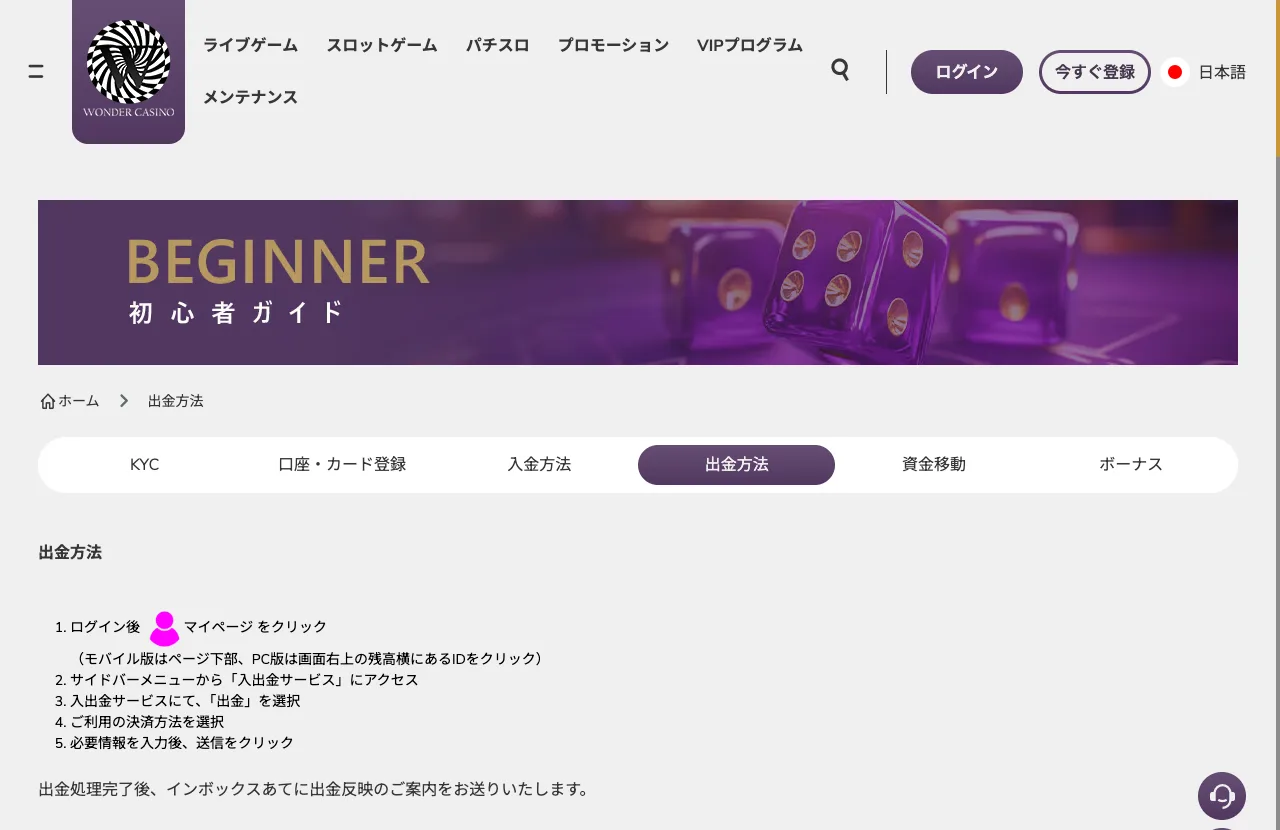The image size is (1280, 830).
Task: Click step 3 入出金サービスにて text
Action: click(x=185, y=701)
